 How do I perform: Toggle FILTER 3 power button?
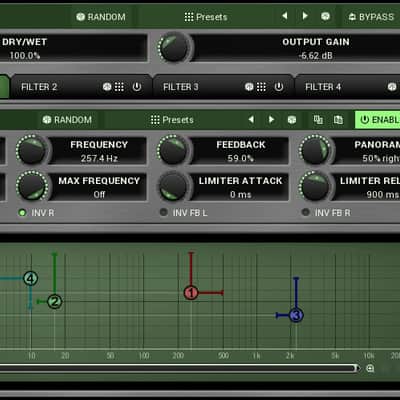point(279,87)
